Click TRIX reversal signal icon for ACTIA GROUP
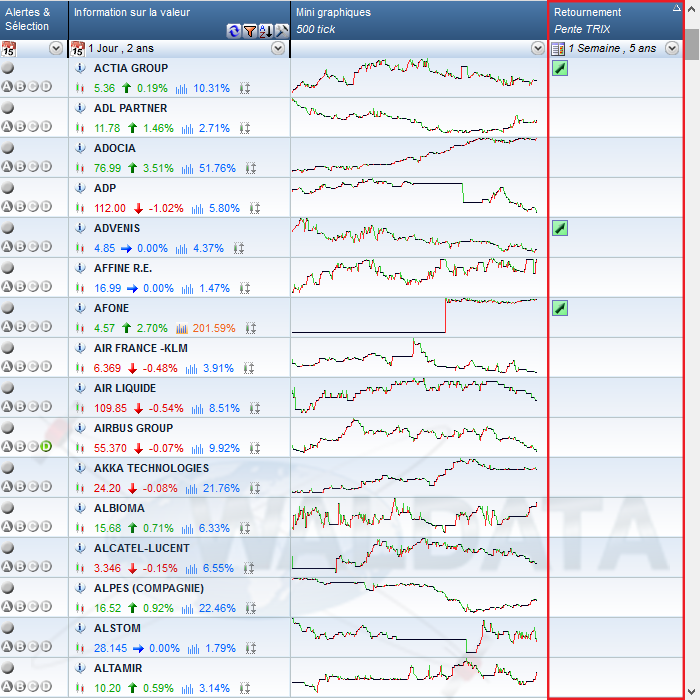The image size is (700, 700). (x=560, y=68)
